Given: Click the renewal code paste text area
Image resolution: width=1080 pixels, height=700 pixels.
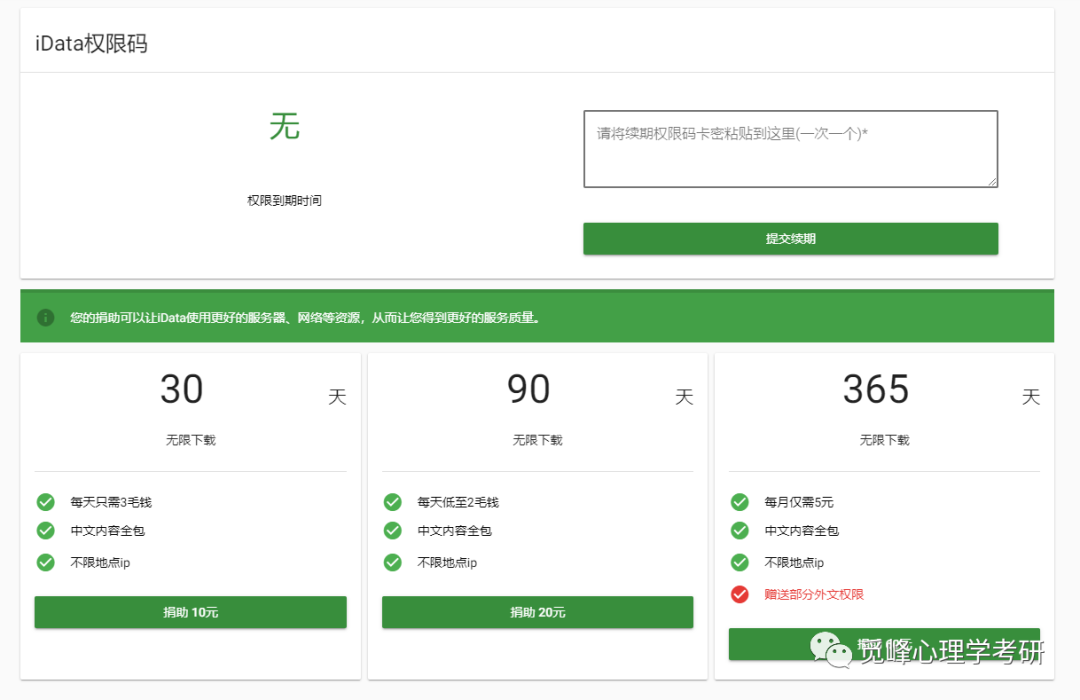Looking at the screenshot, I should coord(790,149).
